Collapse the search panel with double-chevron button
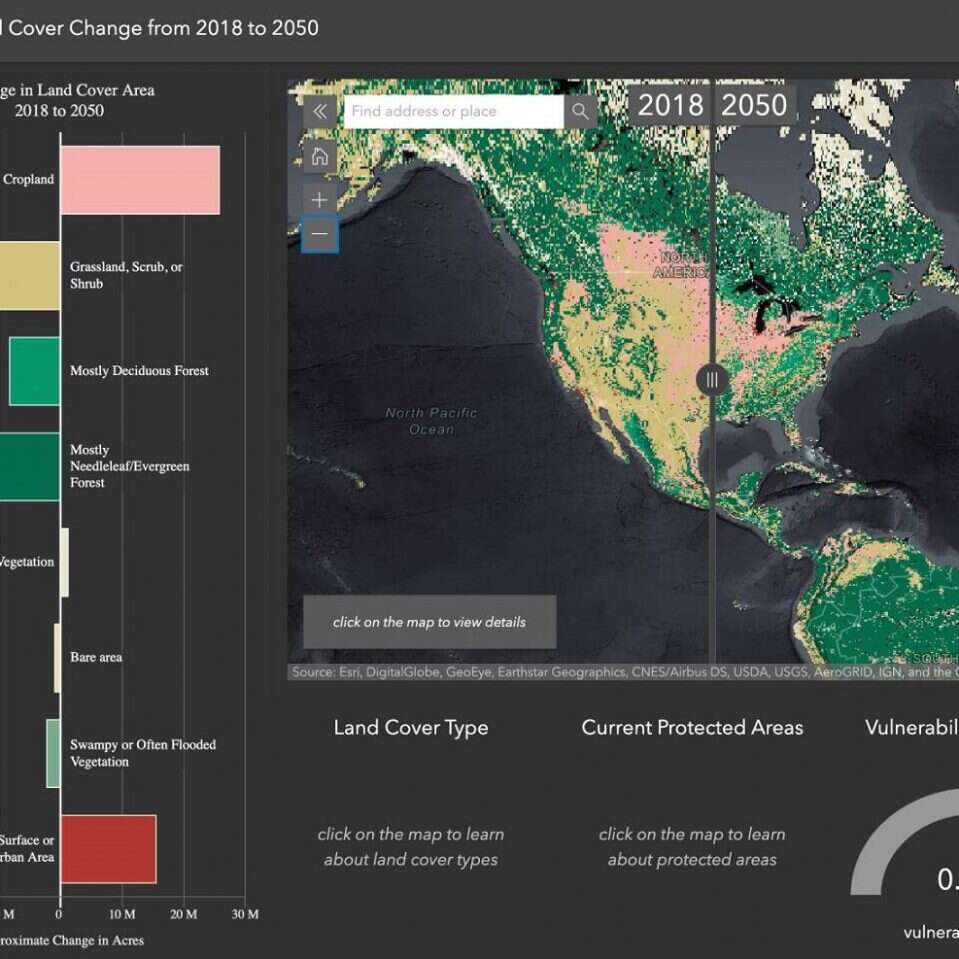The width and height of the screenshot is (959, 959). click(x=320, y=111)
